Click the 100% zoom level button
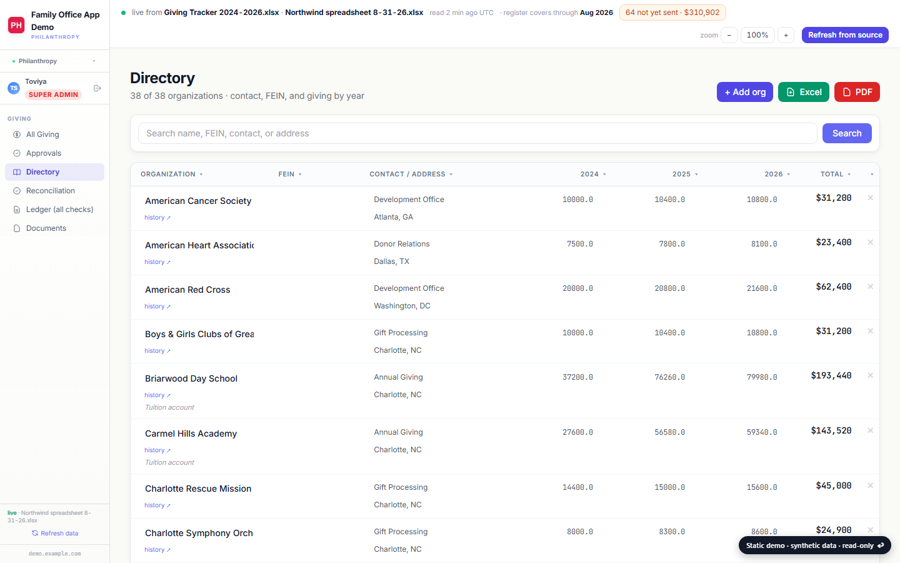 click(757, 35)
